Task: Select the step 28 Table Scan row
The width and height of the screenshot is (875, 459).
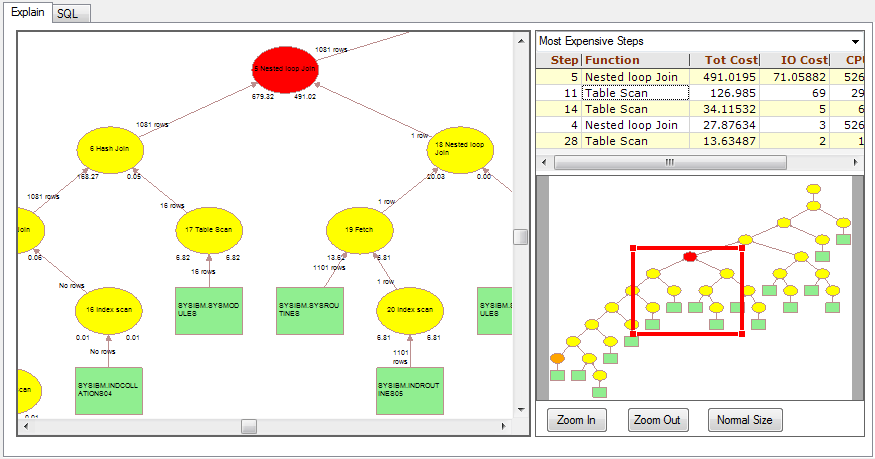Action: click(x=700, y=141)
